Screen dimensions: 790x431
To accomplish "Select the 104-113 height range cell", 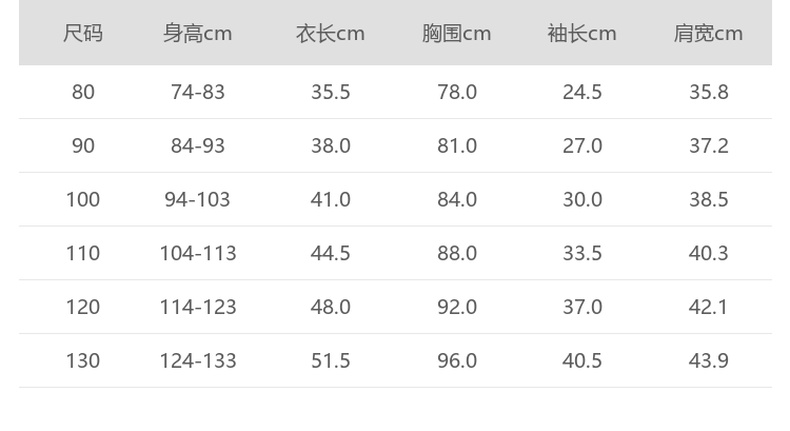I will pyautogui.click(x=198, y=254).
